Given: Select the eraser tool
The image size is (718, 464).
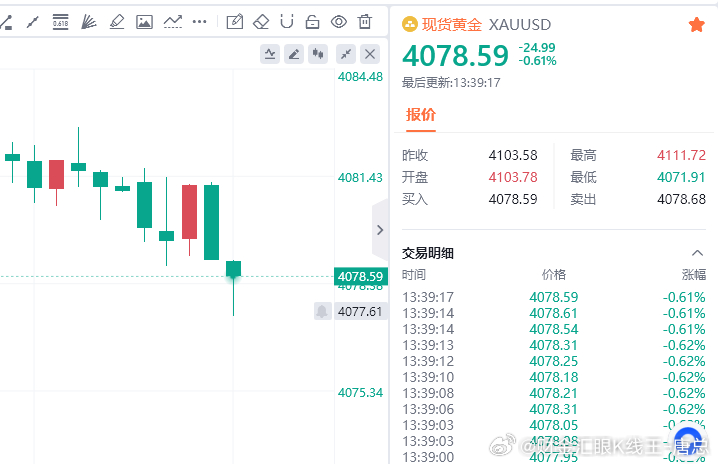Looking at the screenshot, I should tap(261, 22).
